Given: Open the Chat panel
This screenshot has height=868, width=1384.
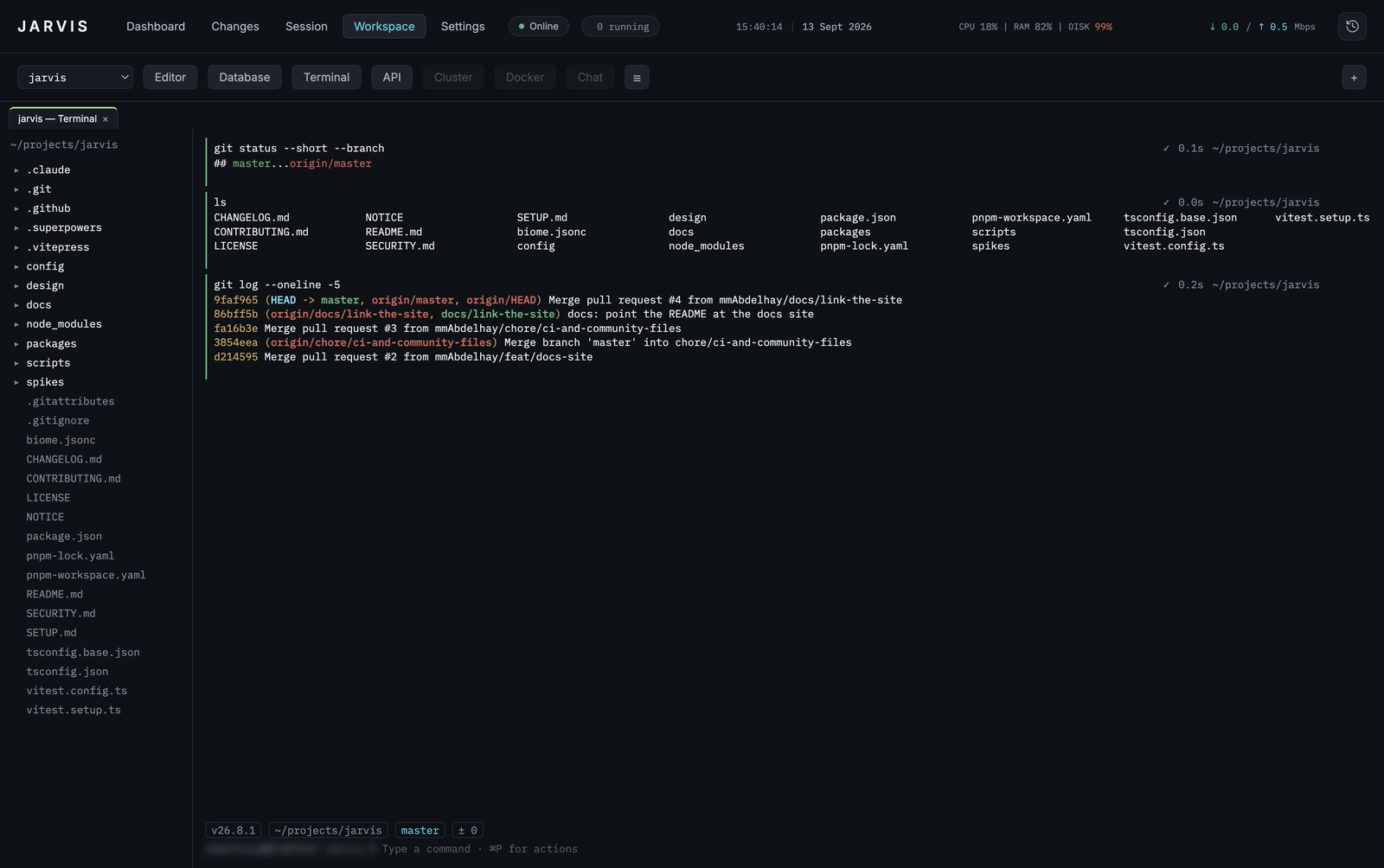Looking at the screenshot, I should click(x=590, y=78).
